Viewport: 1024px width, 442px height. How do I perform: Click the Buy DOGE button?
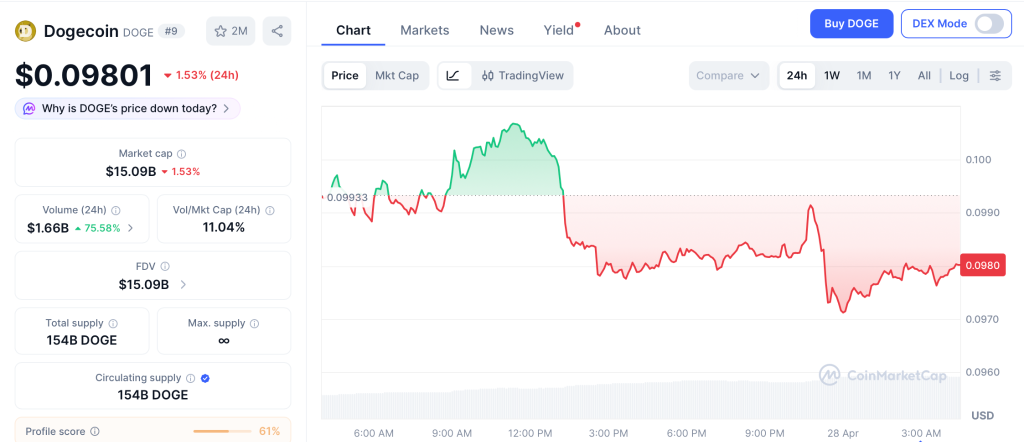[x=851, y=24]
